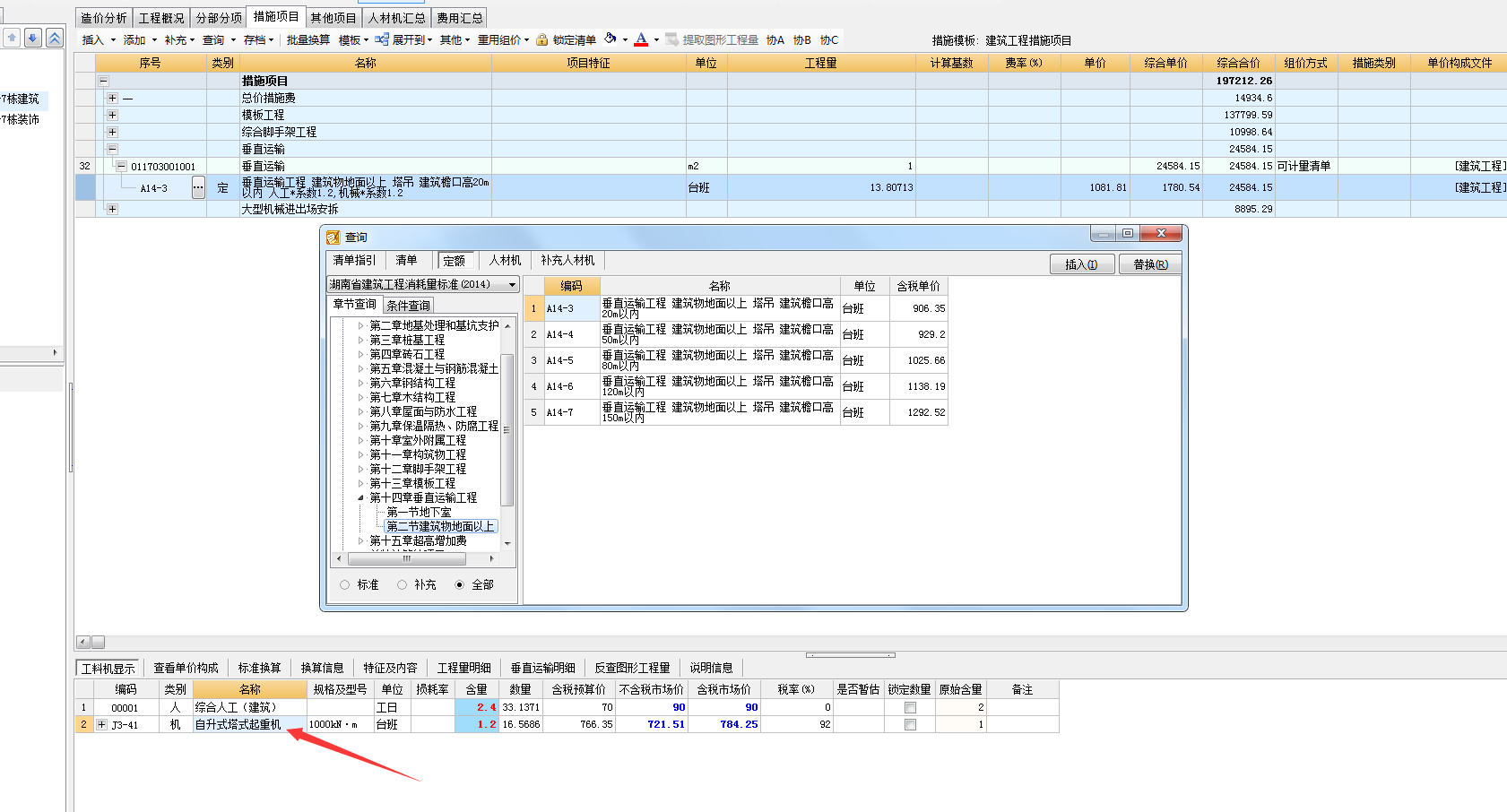Click the 协B toolbar item
Image resolution: width=1507 pixels, height=812 pixels.
802,39
